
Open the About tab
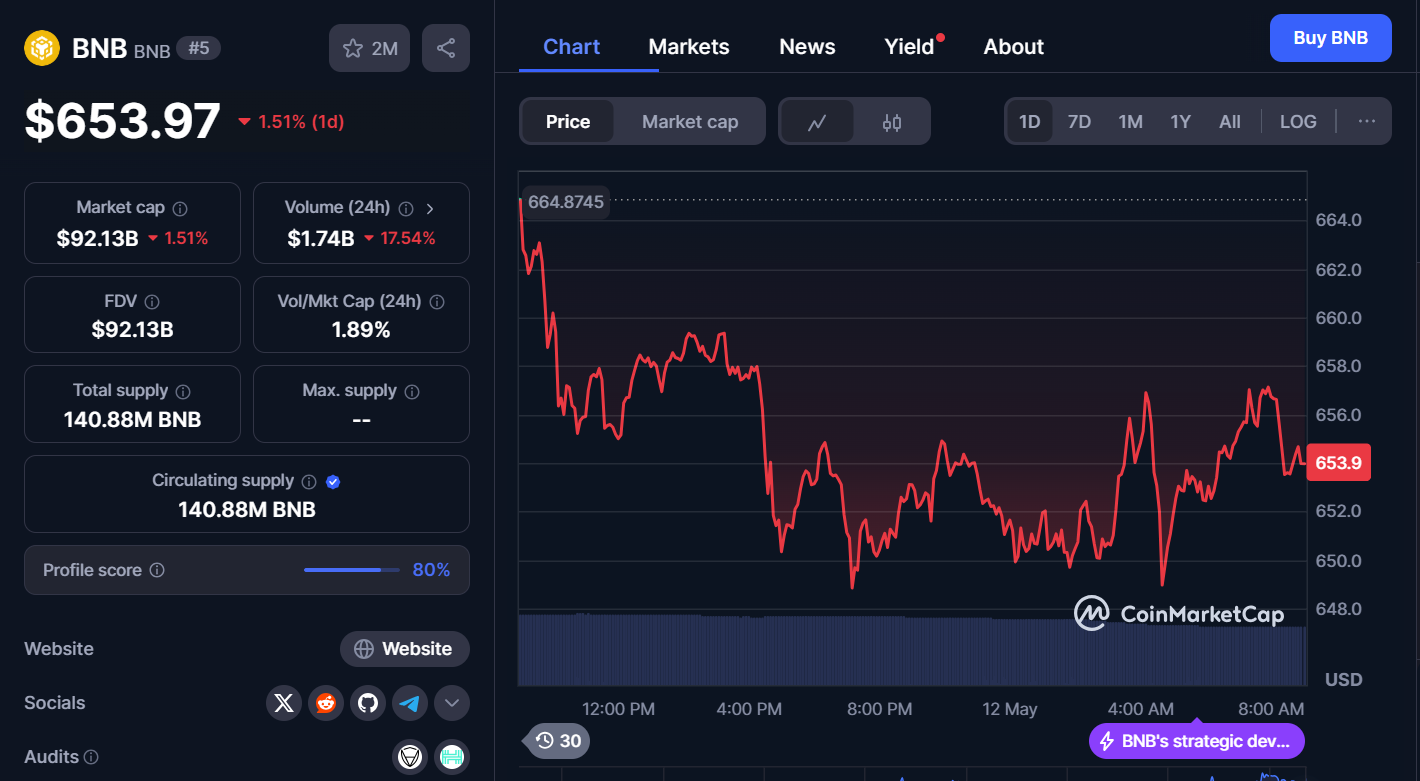[1014, 47]
